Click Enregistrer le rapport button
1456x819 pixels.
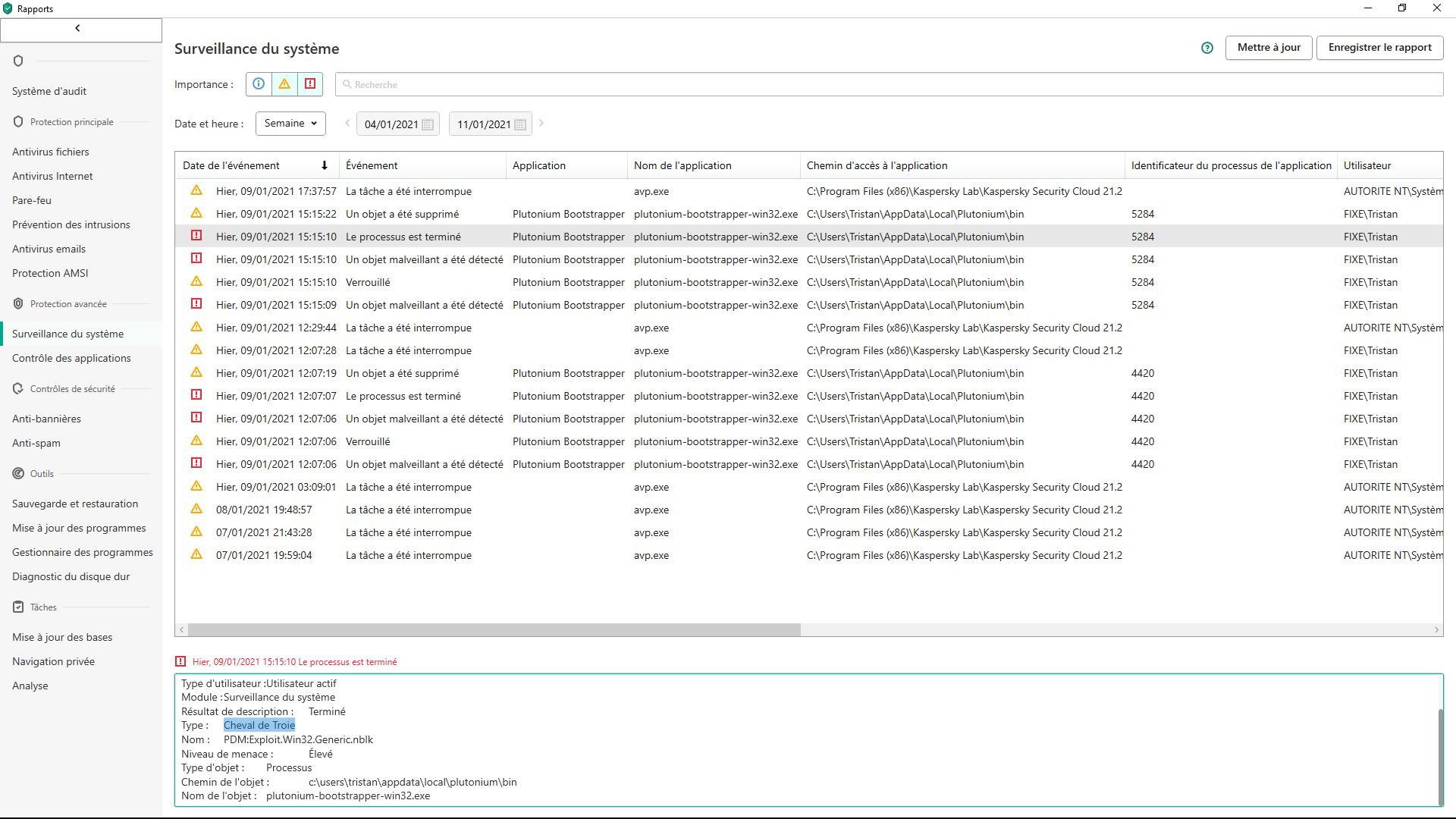[1379, 47]
